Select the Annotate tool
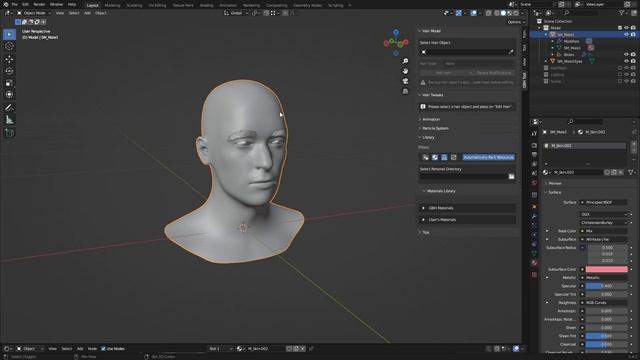 click(x=9, y=108)
